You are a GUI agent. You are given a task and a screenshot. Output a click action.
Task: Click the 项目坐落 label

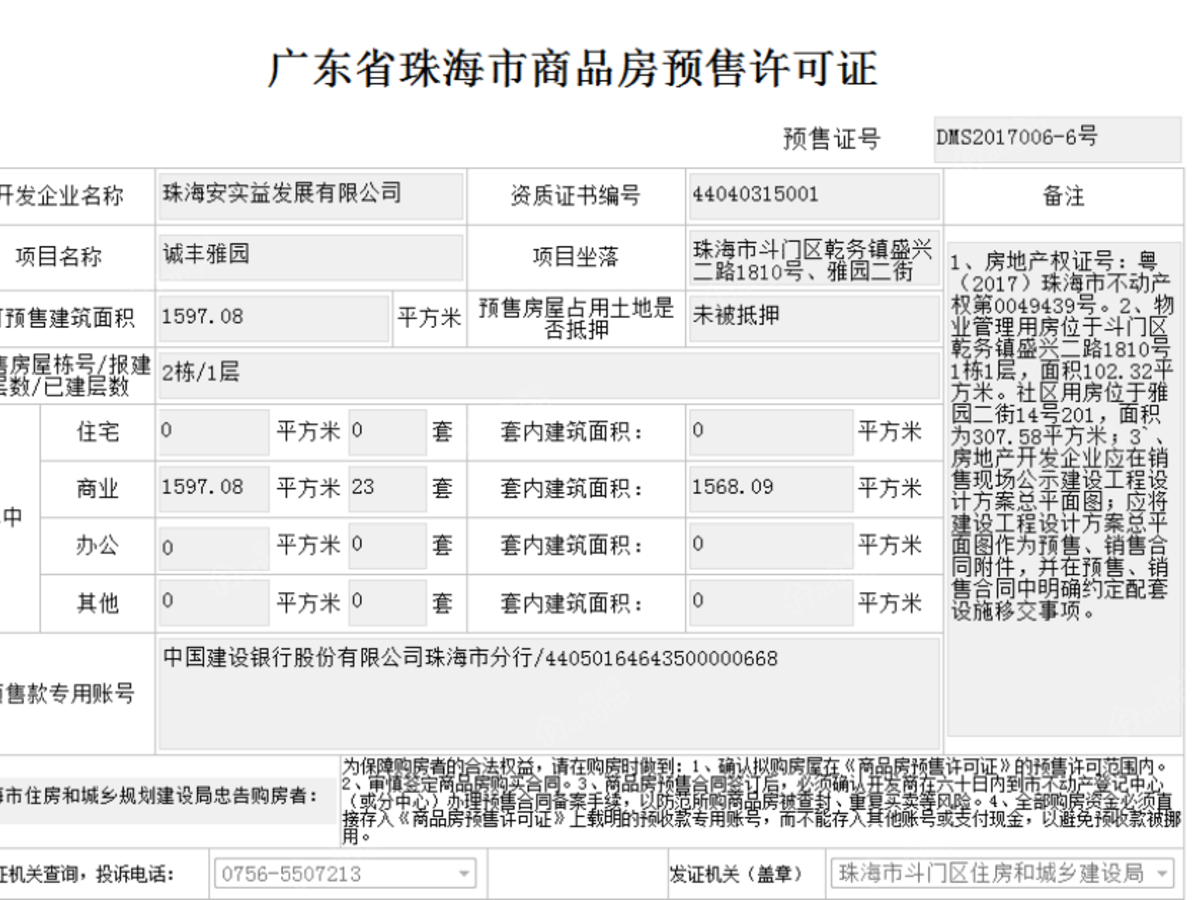point(575,258)
